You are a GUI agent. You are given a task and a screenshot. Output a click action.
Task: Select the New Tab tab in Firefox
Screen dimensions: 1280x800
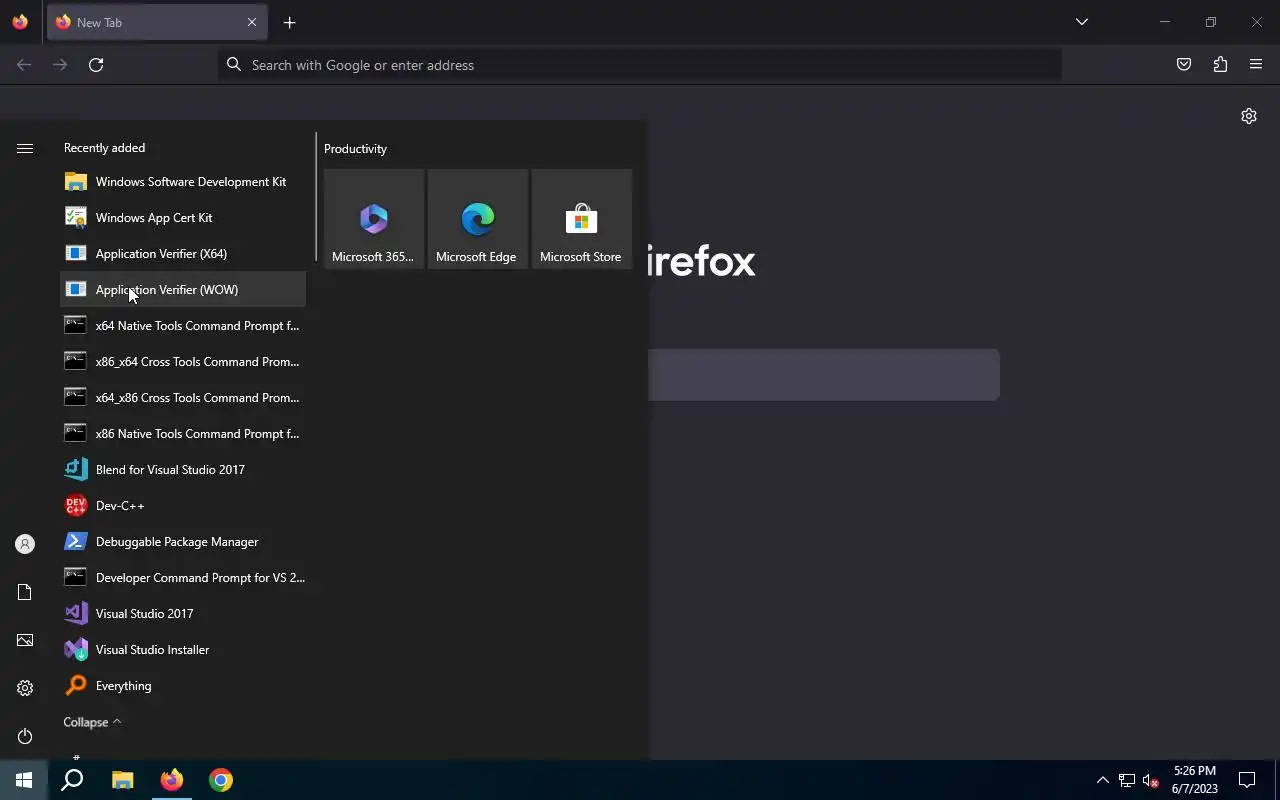[x=157, y=22]
